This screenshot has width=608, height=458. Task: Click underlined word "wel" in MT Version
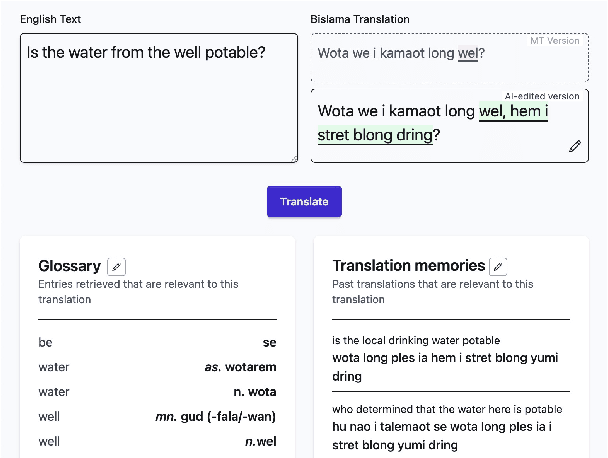[x=468, y=54]
